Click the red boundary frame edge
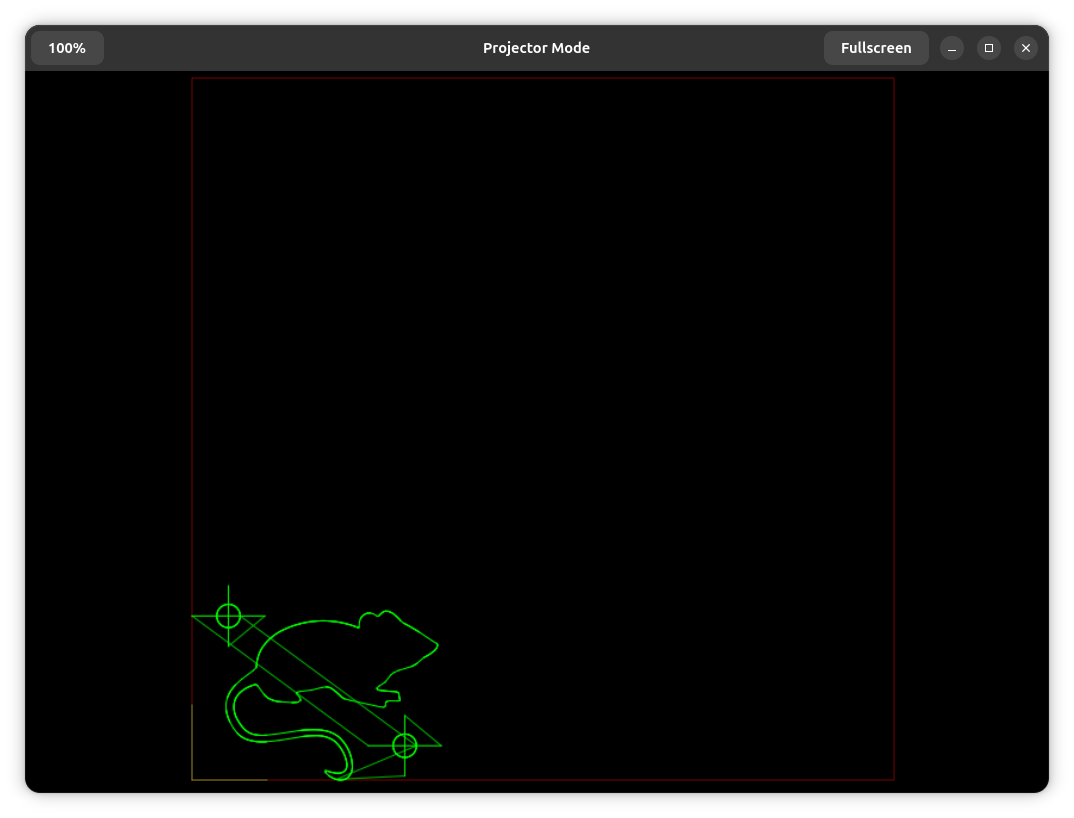Image resolution: width=1074 pixels, height=818 pixels. [x=893, y=430]
